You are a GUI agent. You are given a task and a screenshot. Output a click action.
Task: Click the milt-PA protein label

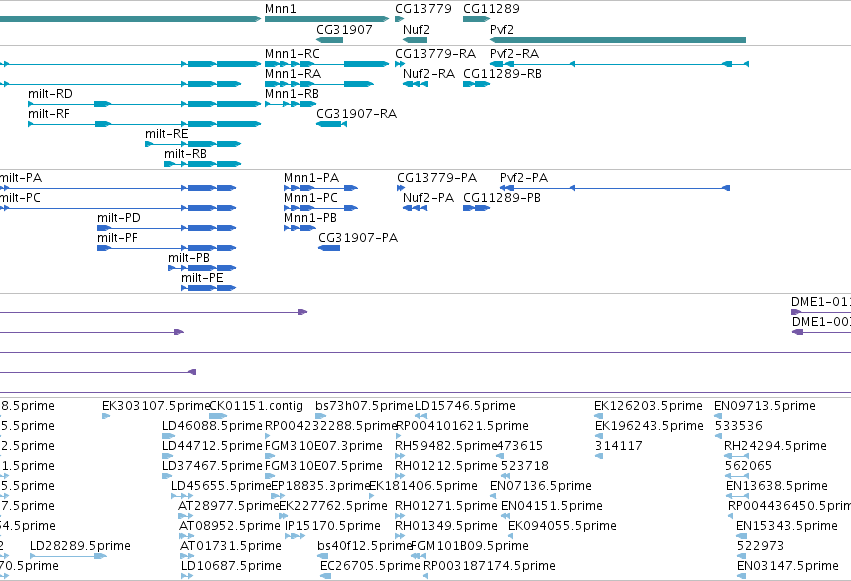[21, 178]
